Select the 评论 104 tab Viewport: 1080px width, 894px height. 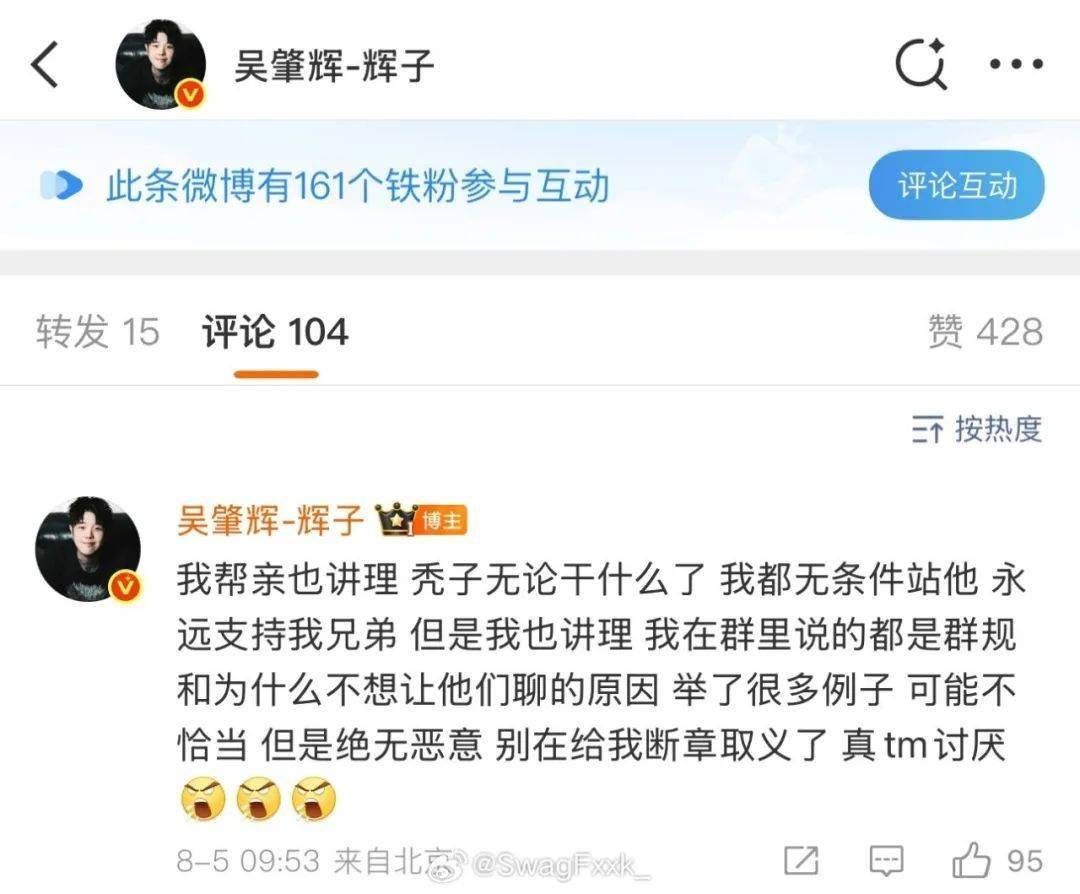tap(276, 331)
